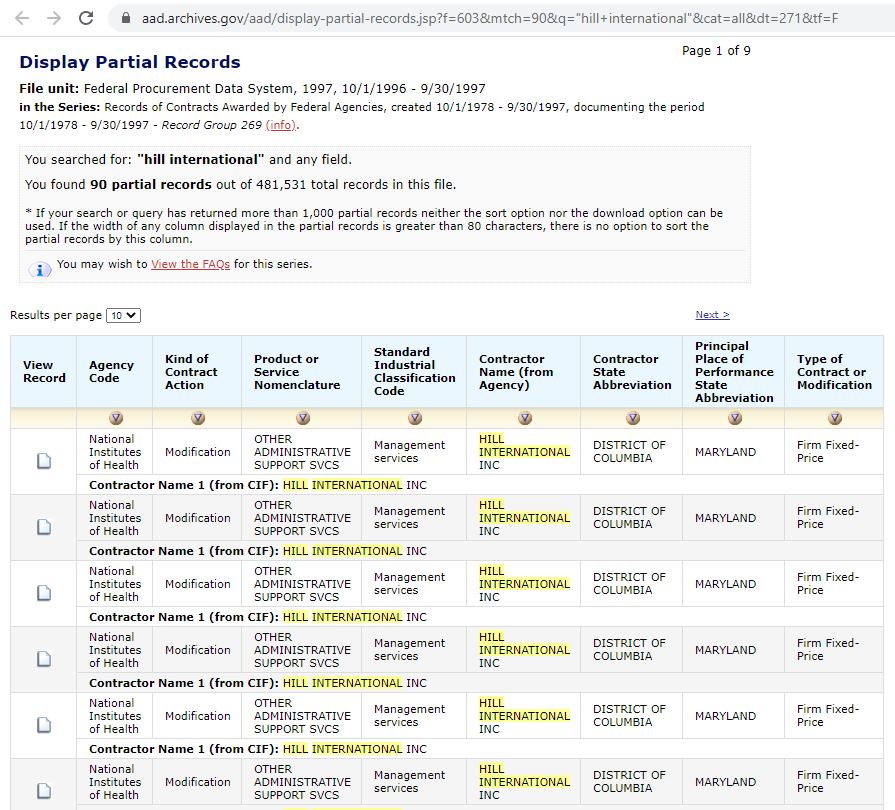
Task: Select first row's HILL INTERNATIONAL INC contractor cell
Action: (524, 452)
